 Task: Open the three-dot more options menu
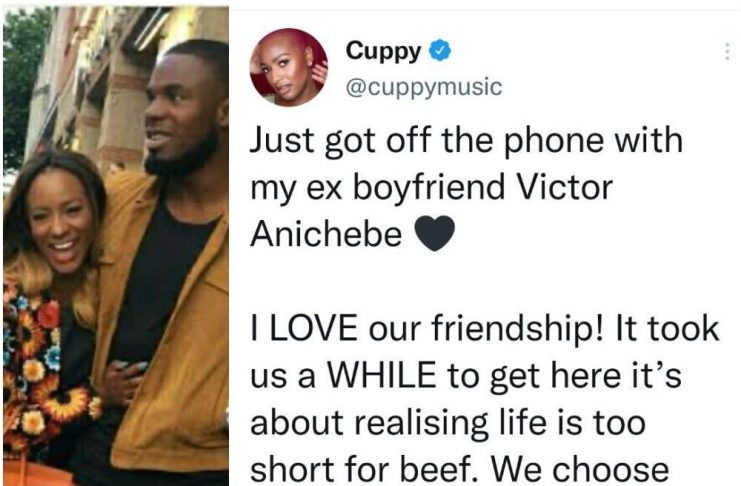(x=727, y=51)
